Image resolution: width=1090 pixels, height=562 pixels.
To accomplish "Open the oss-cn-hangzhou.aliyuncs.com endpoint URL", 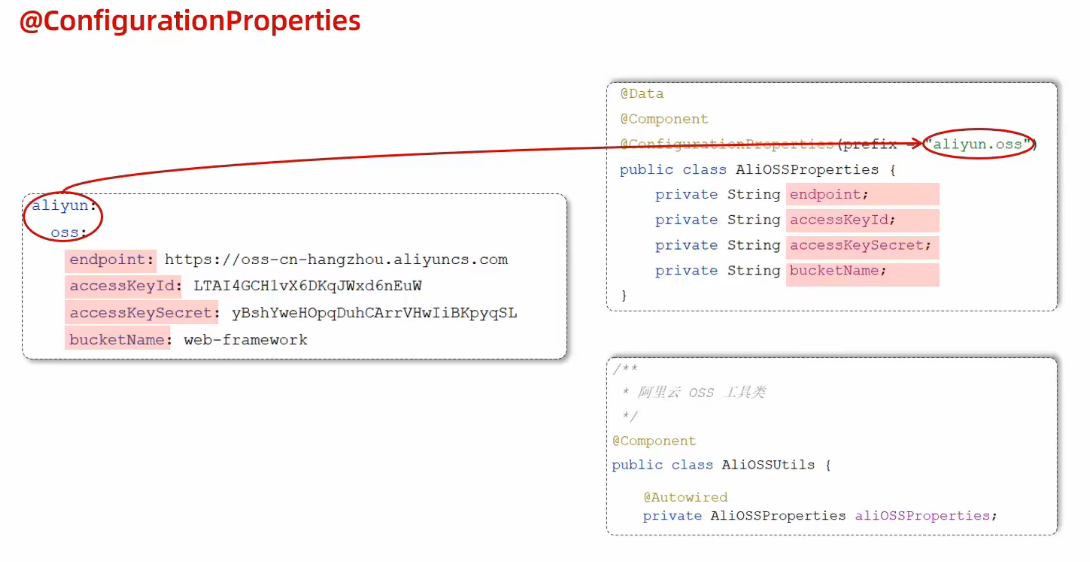I will coord(336,260).
